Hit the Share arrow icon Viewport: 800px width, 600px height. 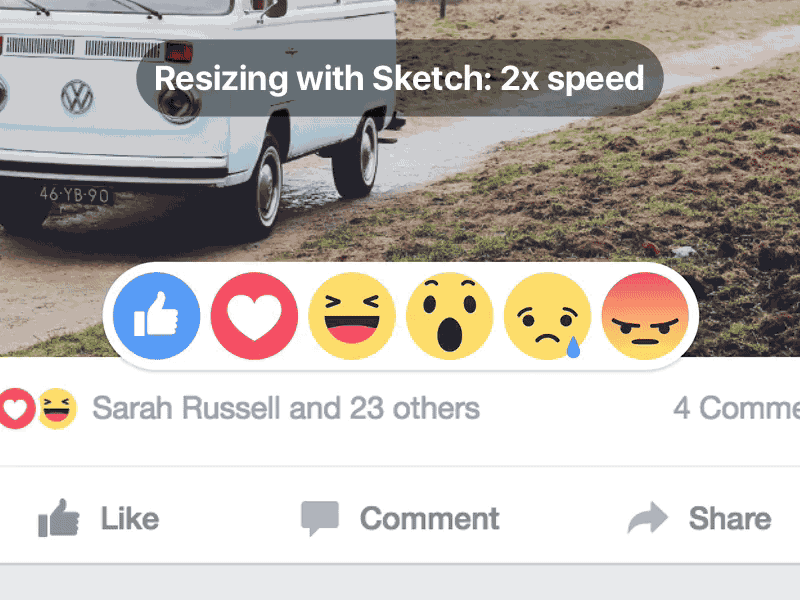[647, 518]
